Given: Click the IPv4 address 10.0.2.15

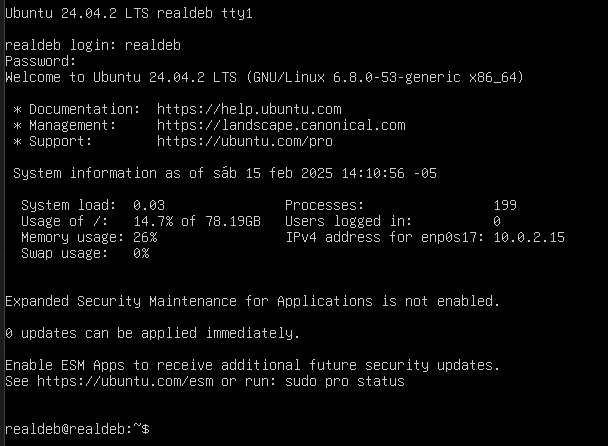Looking at the screenshot, I should [529, 237].
